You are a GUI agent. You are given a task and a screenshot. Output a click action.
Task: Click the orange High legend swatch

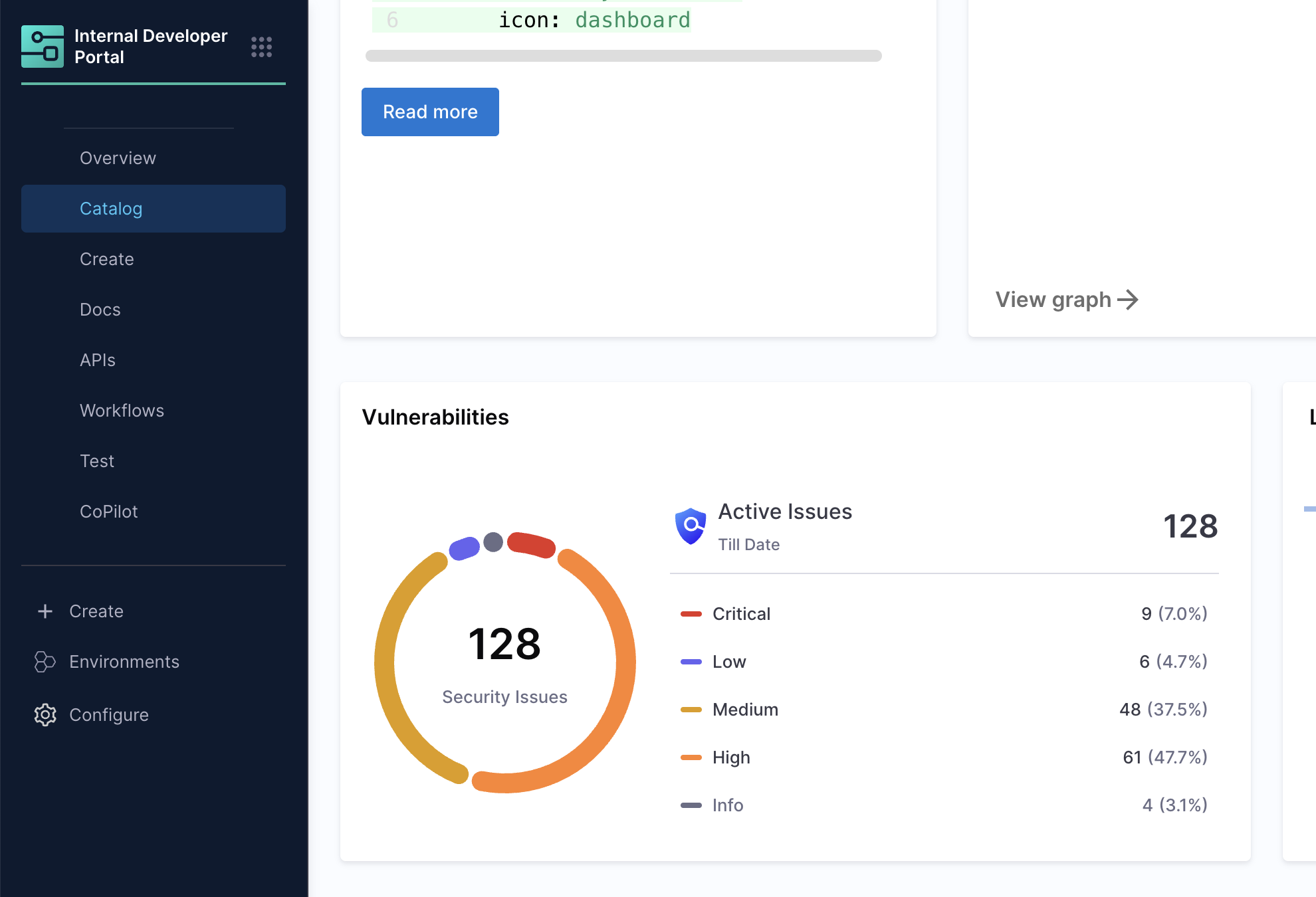[x=691, y=757]
